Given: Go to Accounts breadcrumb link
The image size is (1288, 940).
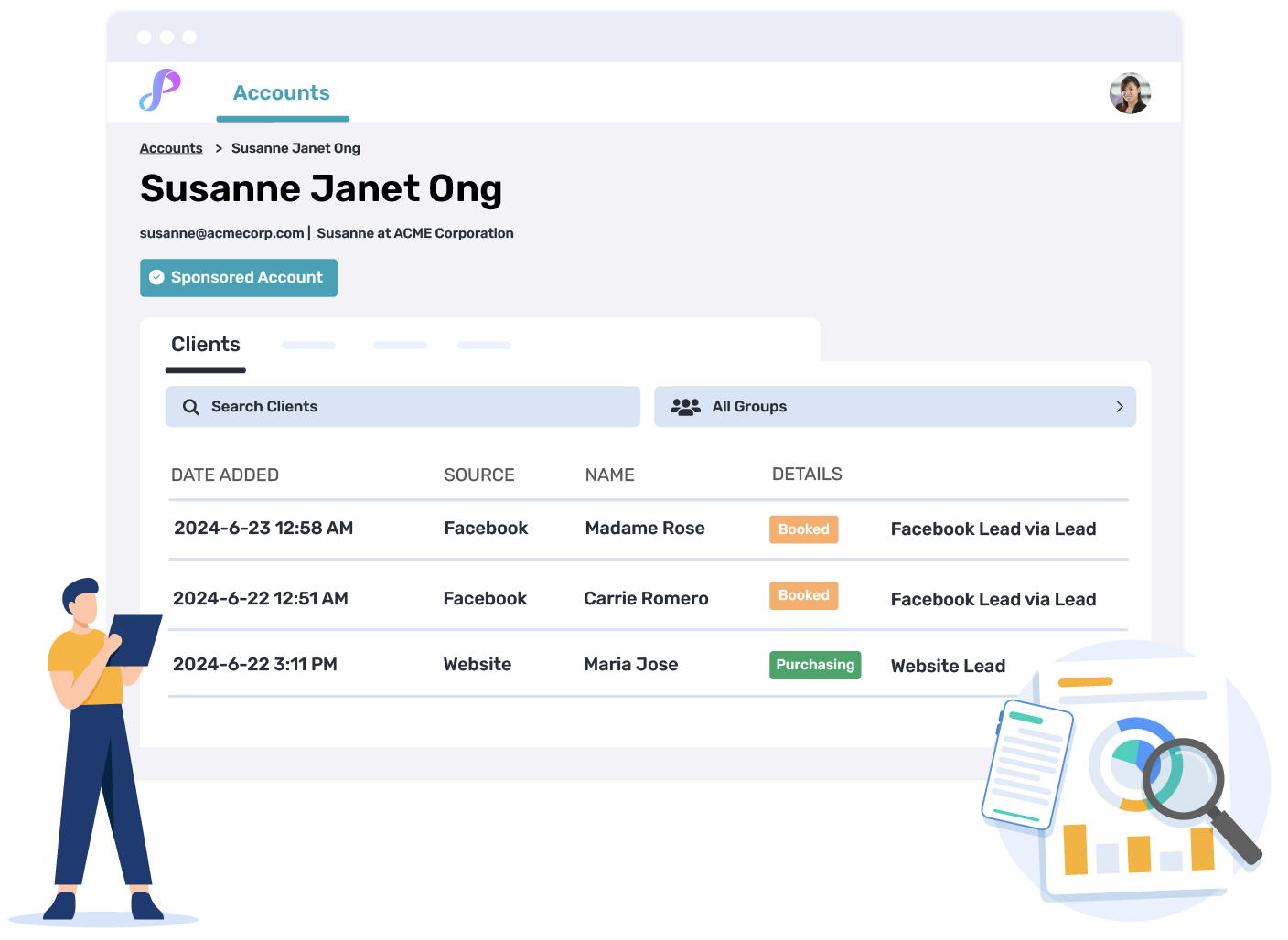Looking at the screenshot, I should [171, 148].
